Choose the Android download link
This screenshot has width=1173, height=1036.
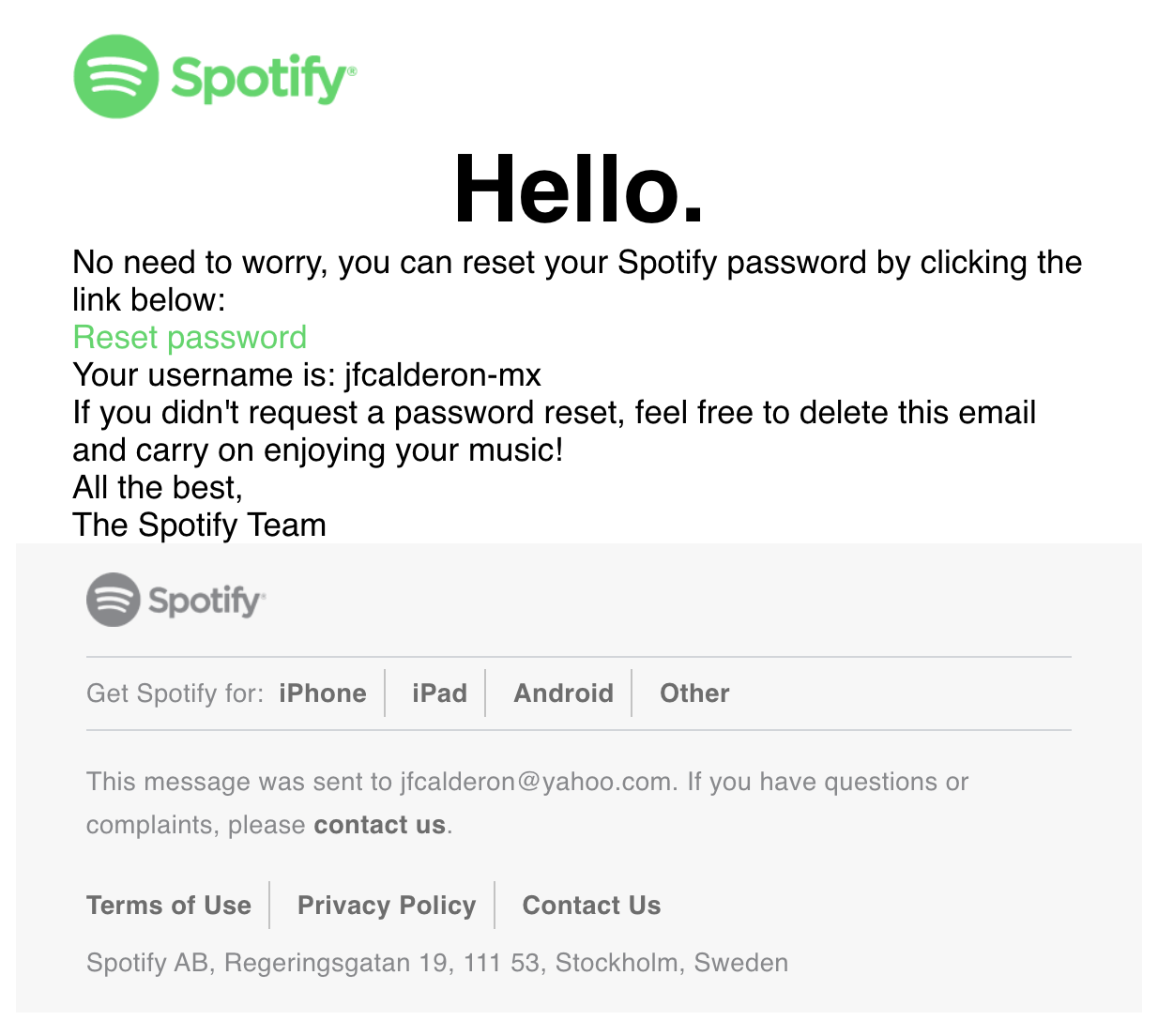coord(563,693)
